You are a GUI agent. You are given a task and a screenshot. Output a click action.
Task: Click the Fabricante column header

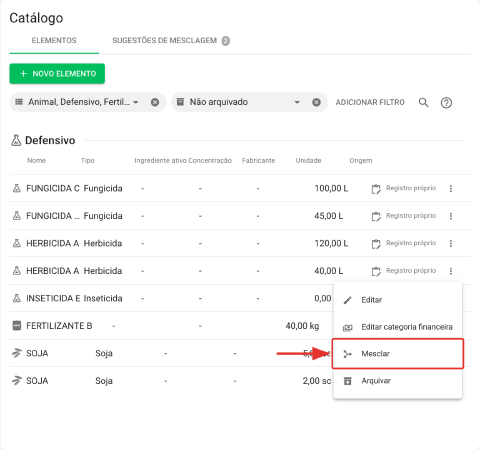[258, 161]
